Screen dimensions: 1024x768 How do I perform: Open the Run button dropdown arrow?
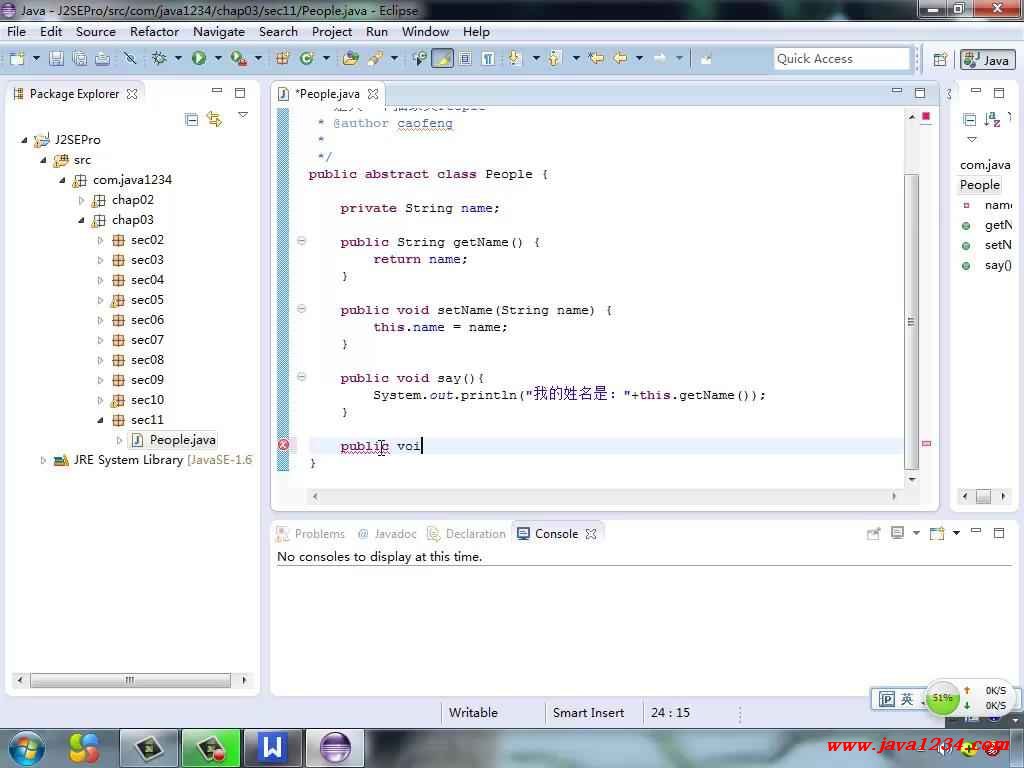click(x=217, y=59)
